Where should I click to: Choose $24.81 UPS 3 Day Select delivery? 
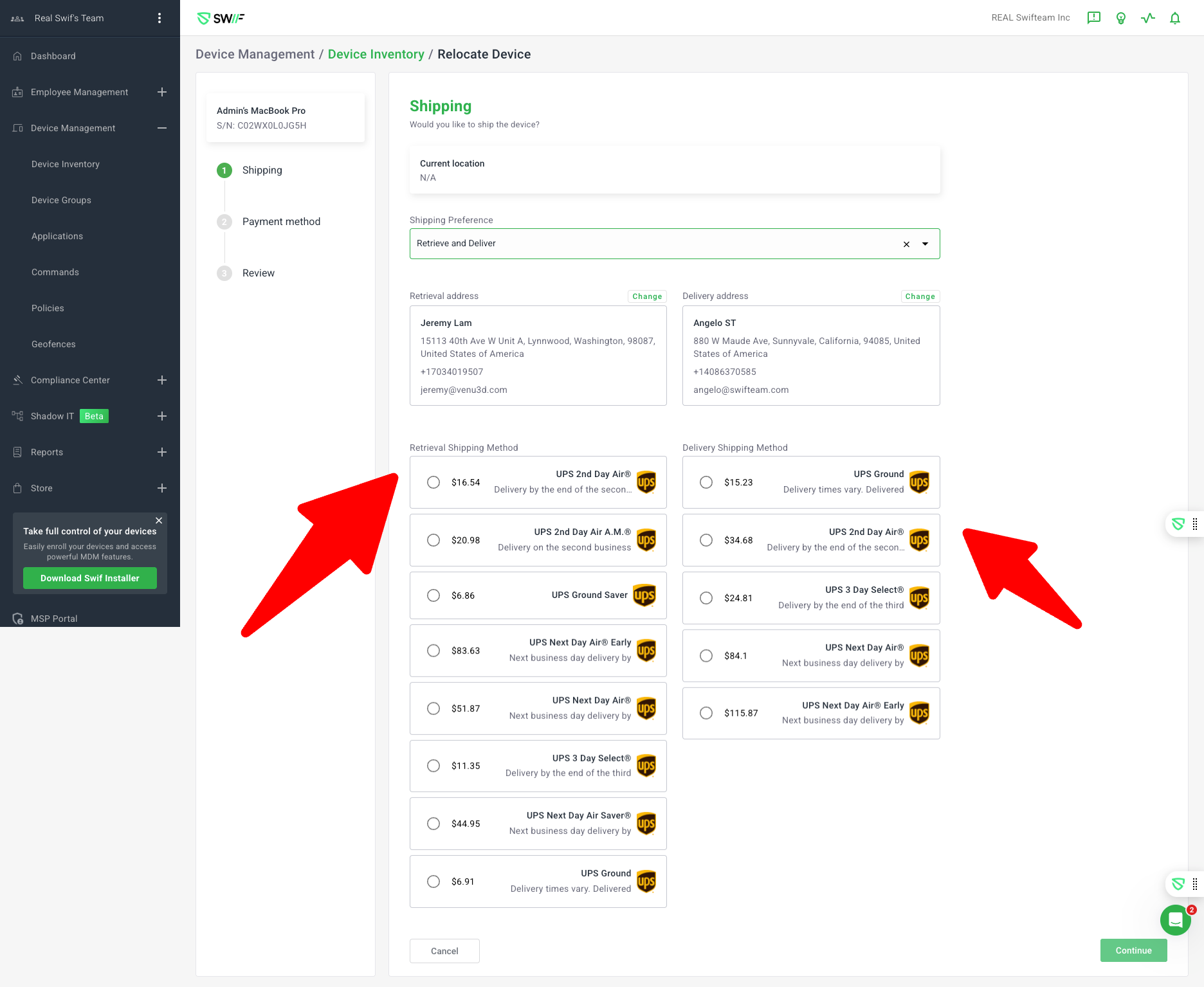(706, 598)
